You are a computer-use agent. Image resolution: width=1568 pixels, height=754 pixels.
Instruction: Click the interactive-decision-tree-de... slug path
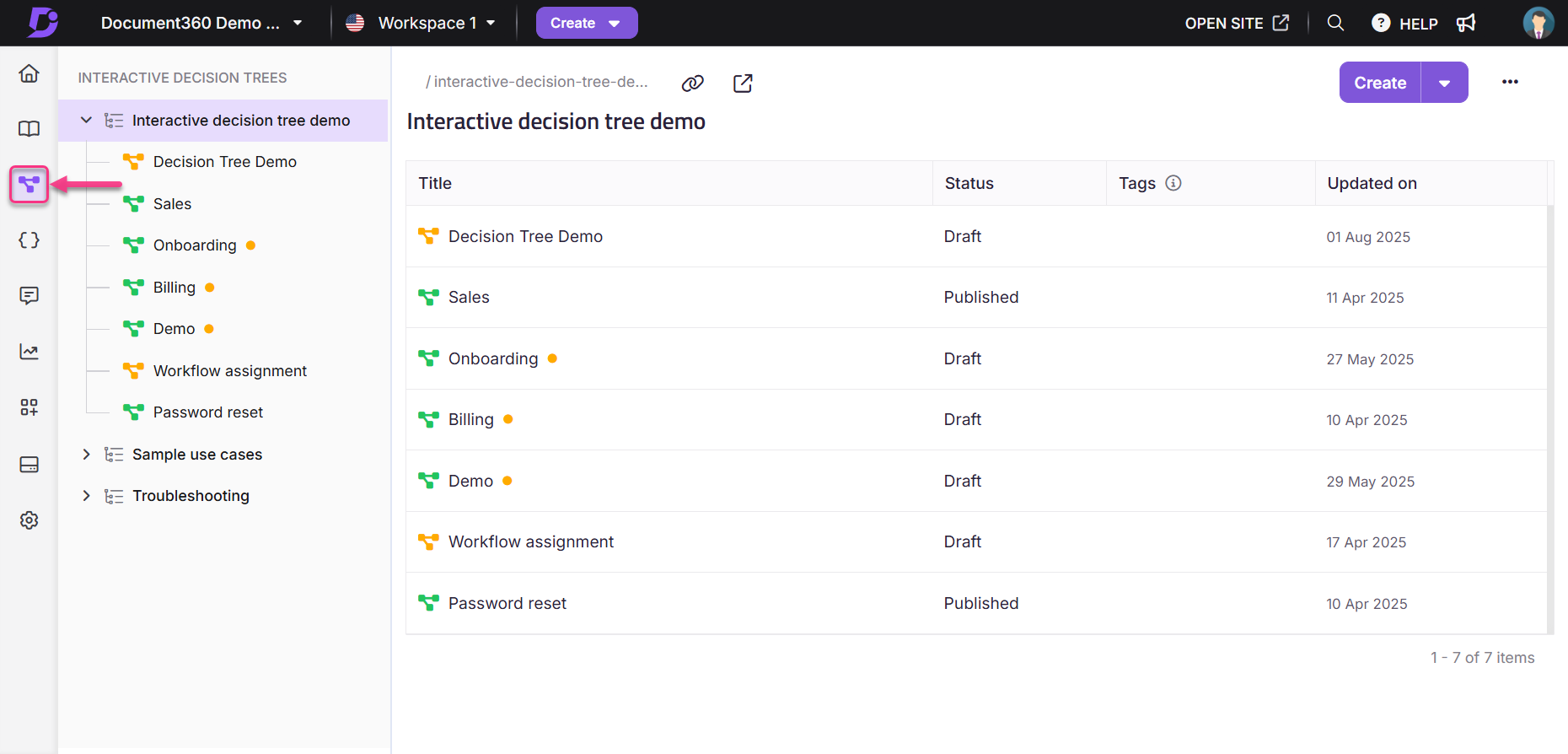point(537,82)
